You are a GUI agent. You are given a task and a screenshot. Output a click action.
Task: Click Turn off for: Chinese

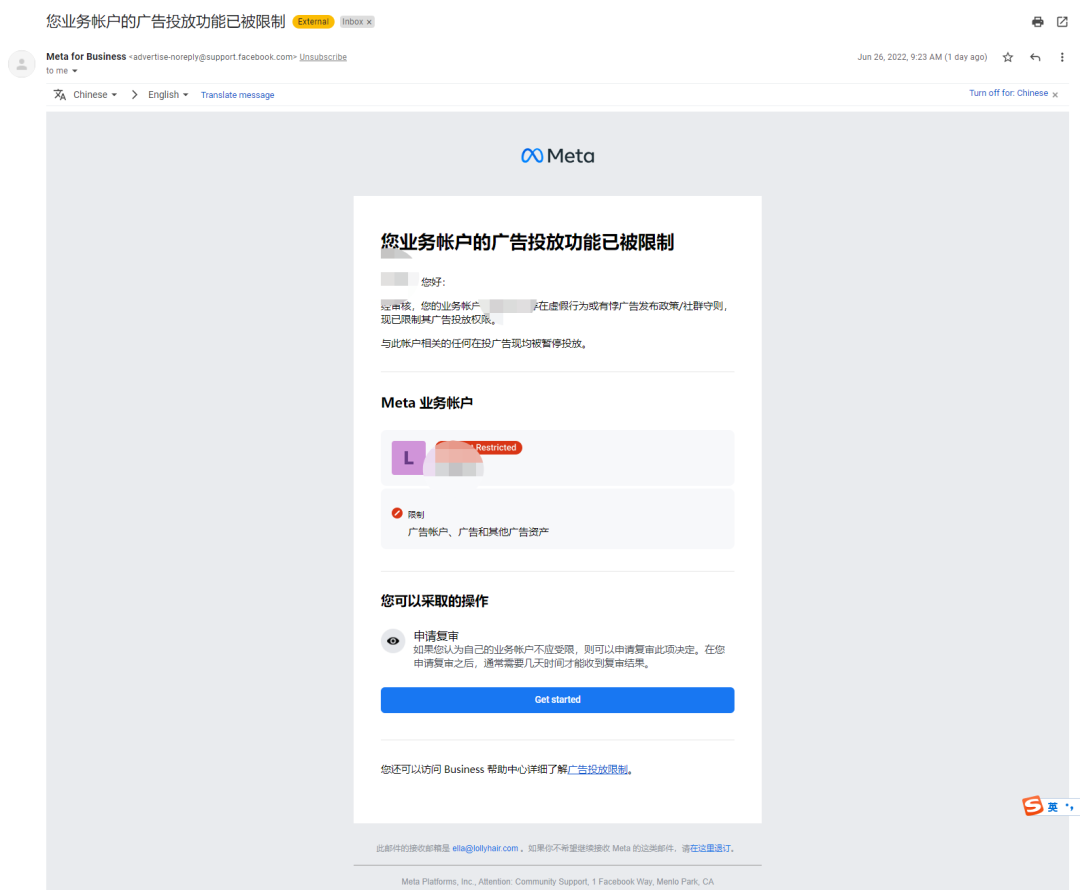click(1008, 93)
